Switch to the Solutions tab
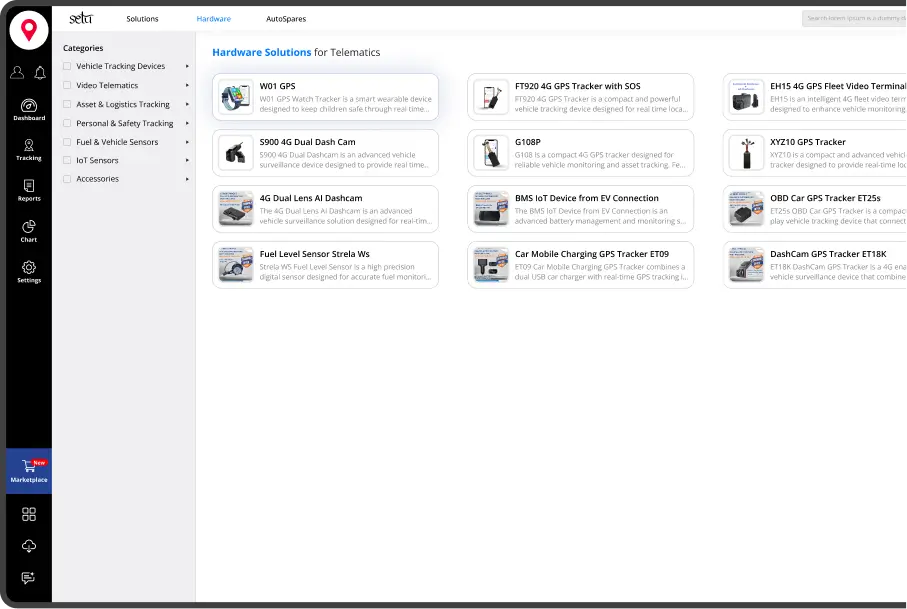The height and width of the screenshot is (609, 907). click(x=142, y=19)
